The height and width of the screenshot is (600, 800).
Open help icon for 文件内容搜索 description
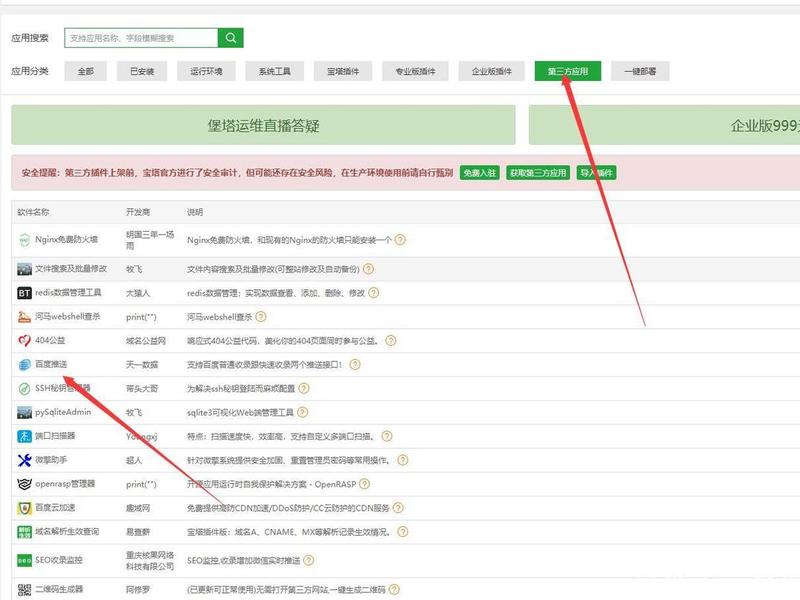(x=368, y=269)
